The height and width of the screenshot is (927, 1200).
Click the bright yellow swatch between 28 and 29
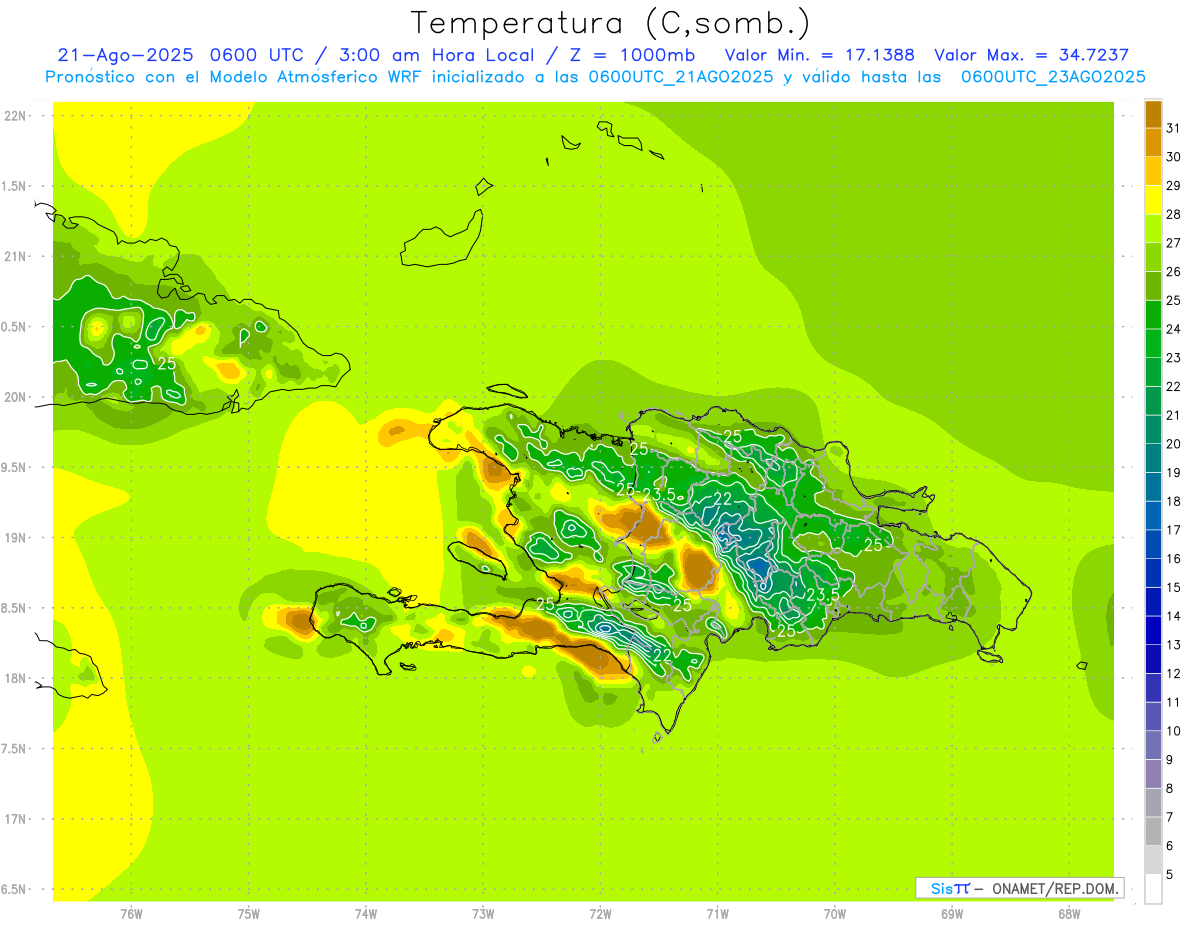(1153, 200)
